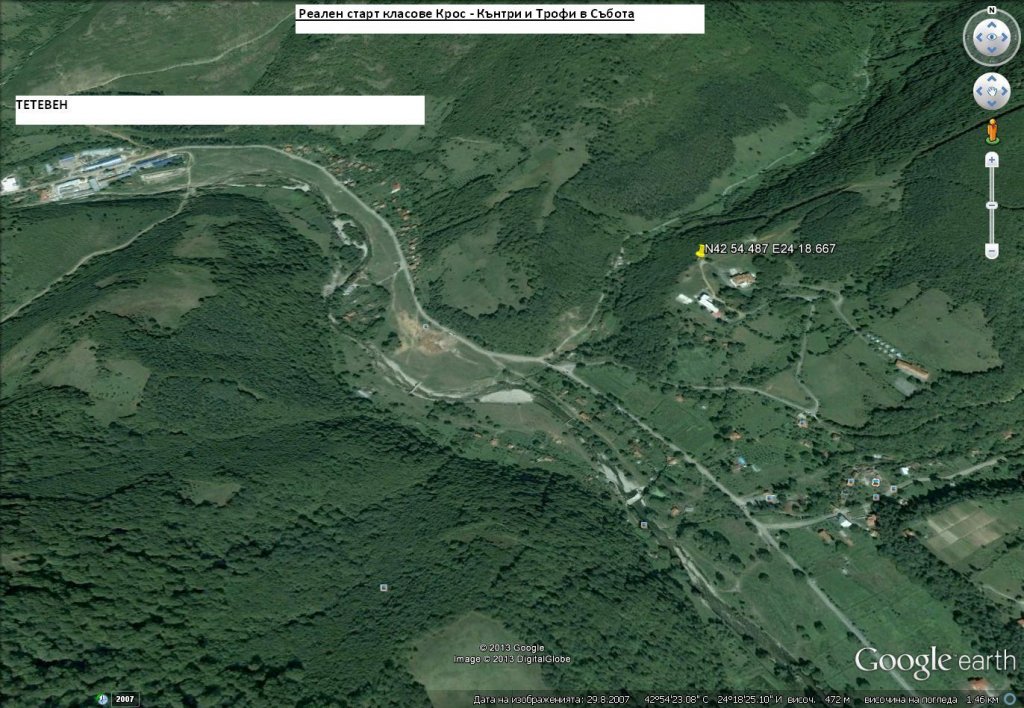Zoom in with the plus button
Image resolution: width=1024 pixels, height=708 pixels.
pyautogui.click(x=991, y=160)
